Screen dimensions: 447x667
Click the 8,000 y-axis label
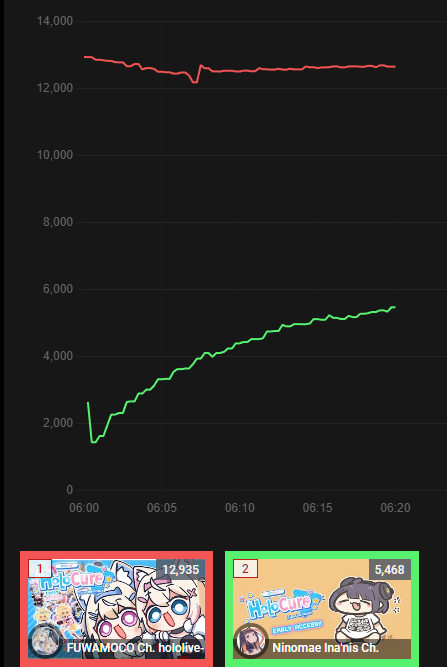[x=58, y=222]
